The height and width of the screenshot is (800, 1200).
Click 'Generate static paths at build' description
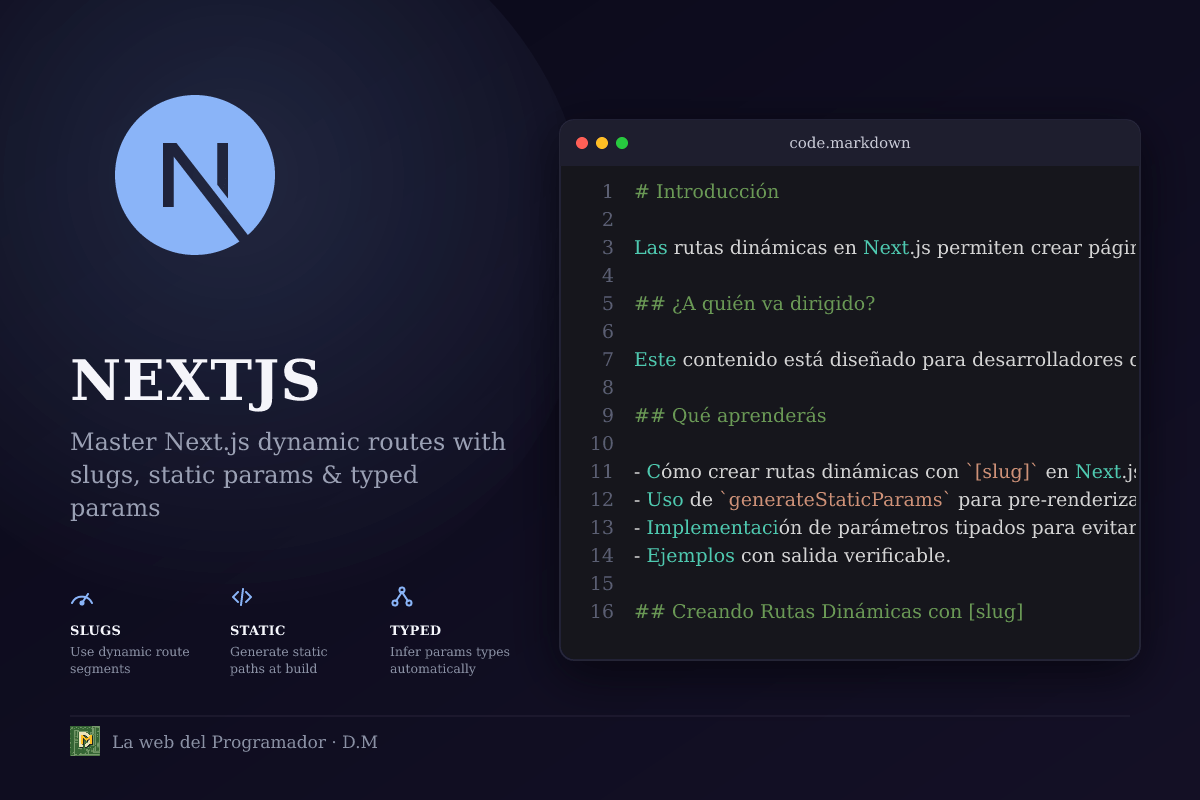(x=279, y=660)
